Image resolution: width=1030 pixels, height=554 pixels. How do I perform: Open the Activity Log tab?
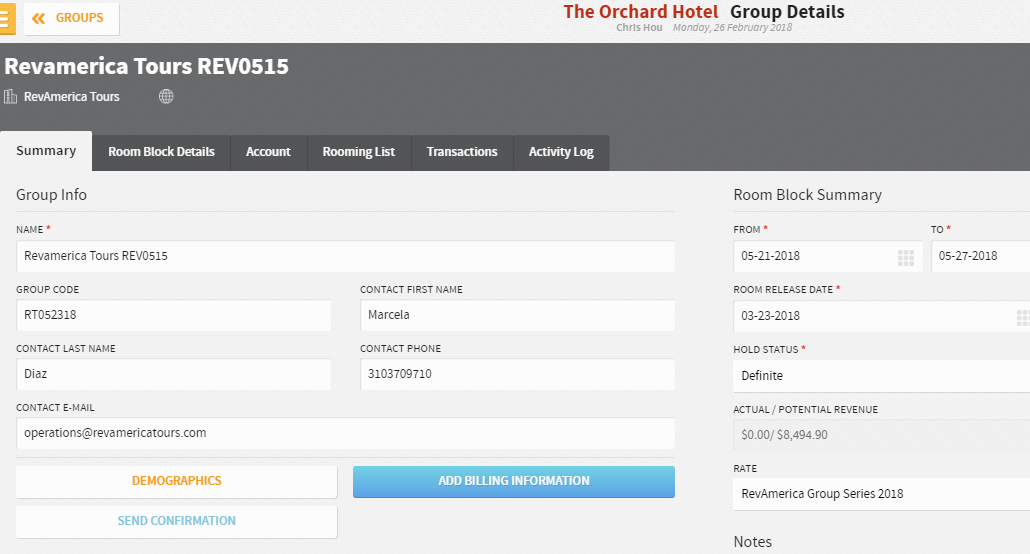[x=561, y=152]
